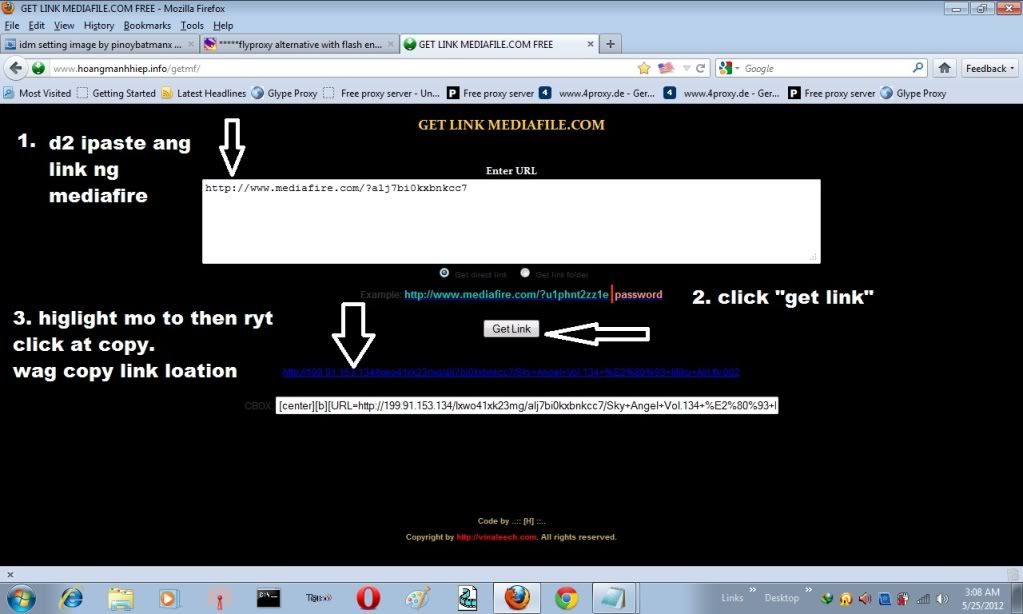Open a new tab with the plus button

610,44
